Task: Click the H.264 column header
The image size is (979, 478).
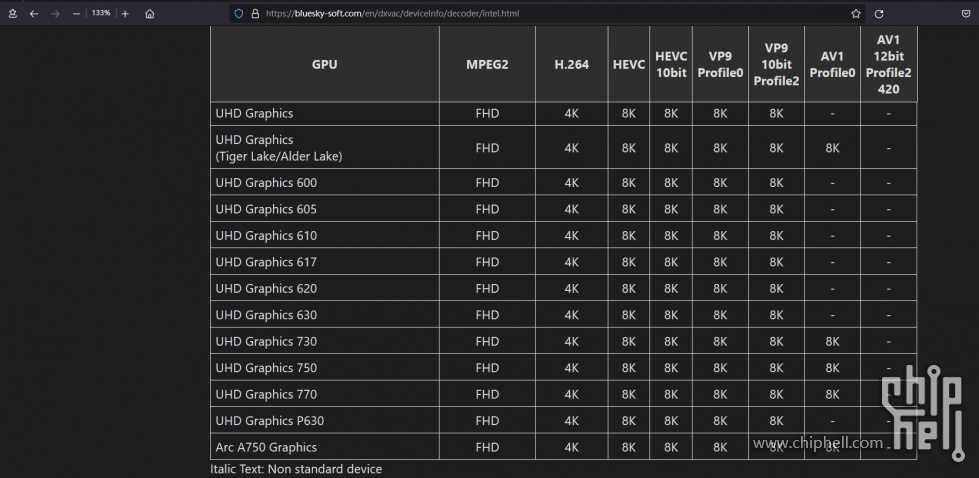Action: click(571, 64)
